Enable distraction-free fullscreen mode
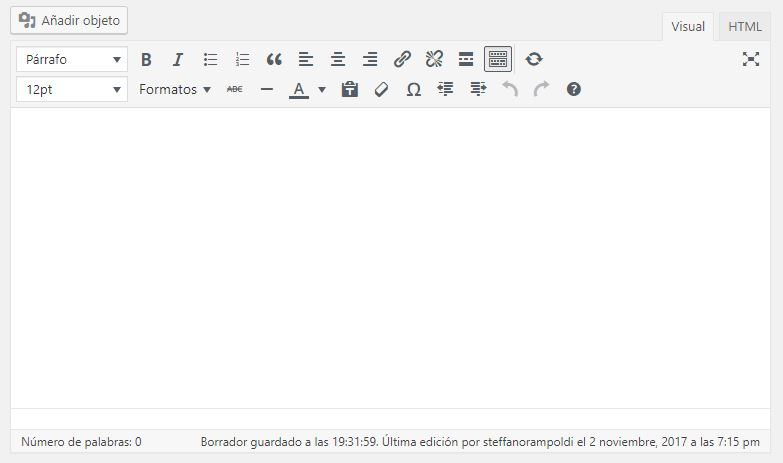Viewport: 783px width, 463px height. click(x=751, y=59)
